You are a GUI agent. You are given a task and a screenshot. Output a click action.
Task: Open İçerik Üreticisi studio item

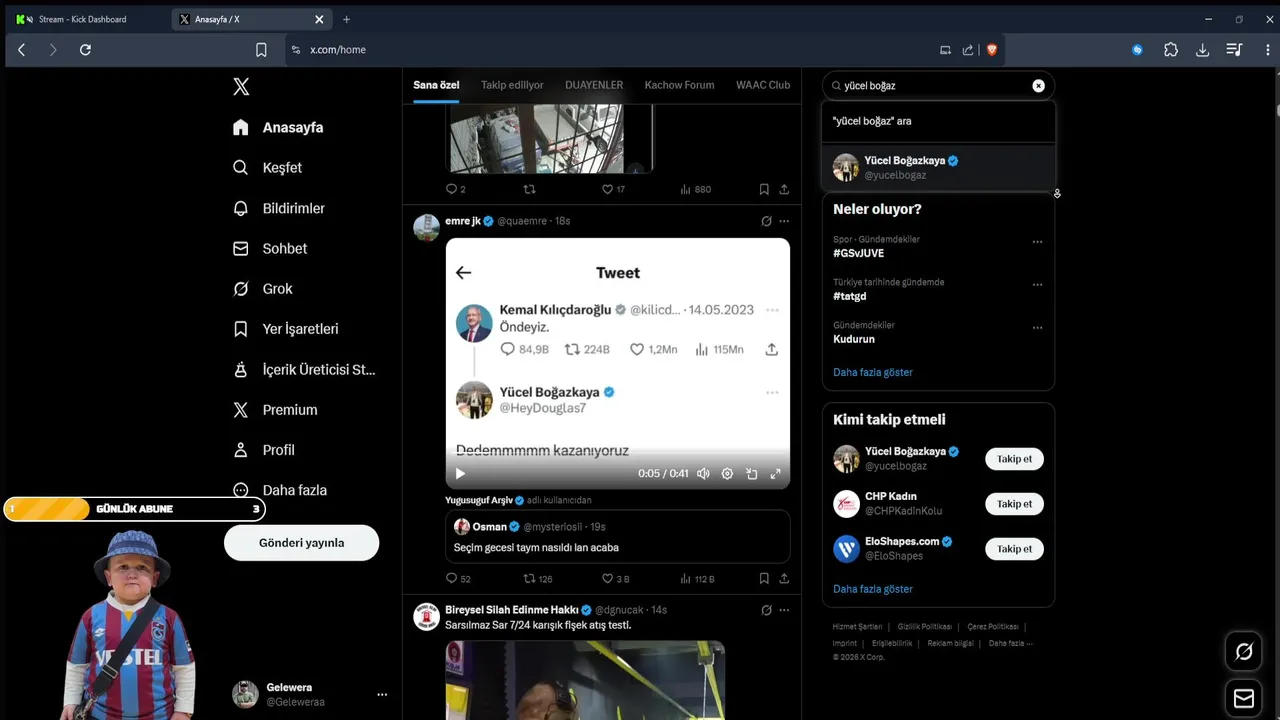(x=304, y=369)
